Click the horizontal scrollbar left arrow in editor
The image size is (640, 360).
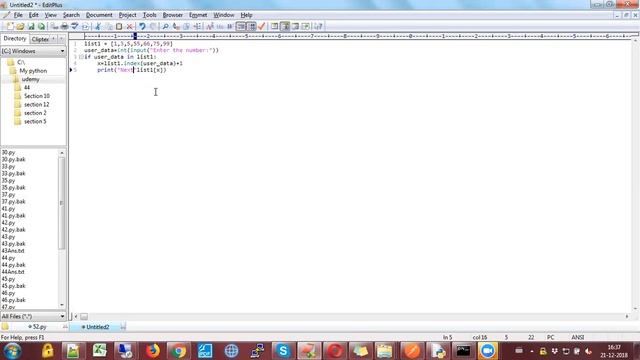point(76,317)
